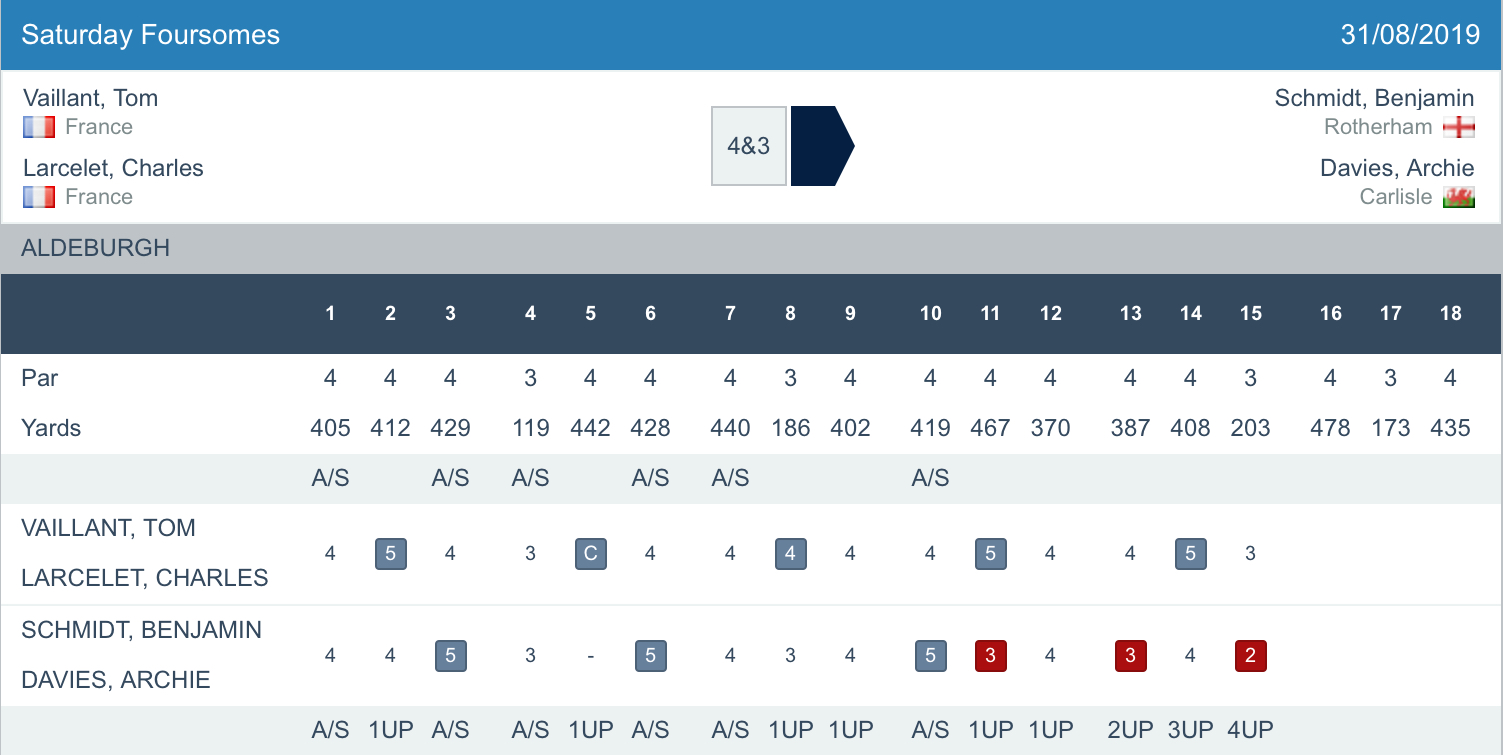Image resolution: width=1503 pixels, height=755 pixels.
Task: Click the 31/08/2019 match date
Action: [x=1410, y=35]
